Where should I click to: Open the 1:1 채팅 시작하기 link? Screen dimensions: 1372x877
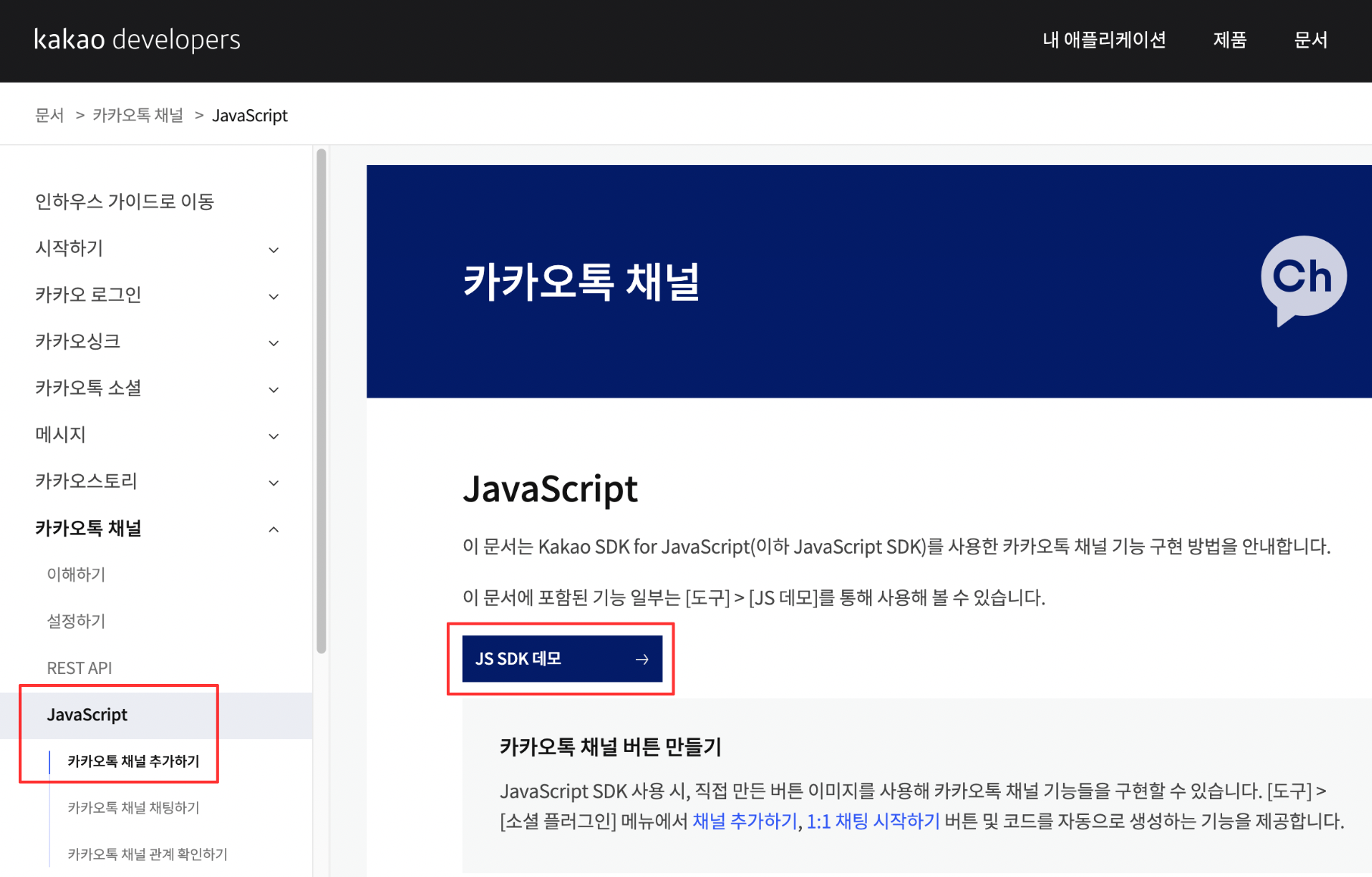click(x=873, y=822)
